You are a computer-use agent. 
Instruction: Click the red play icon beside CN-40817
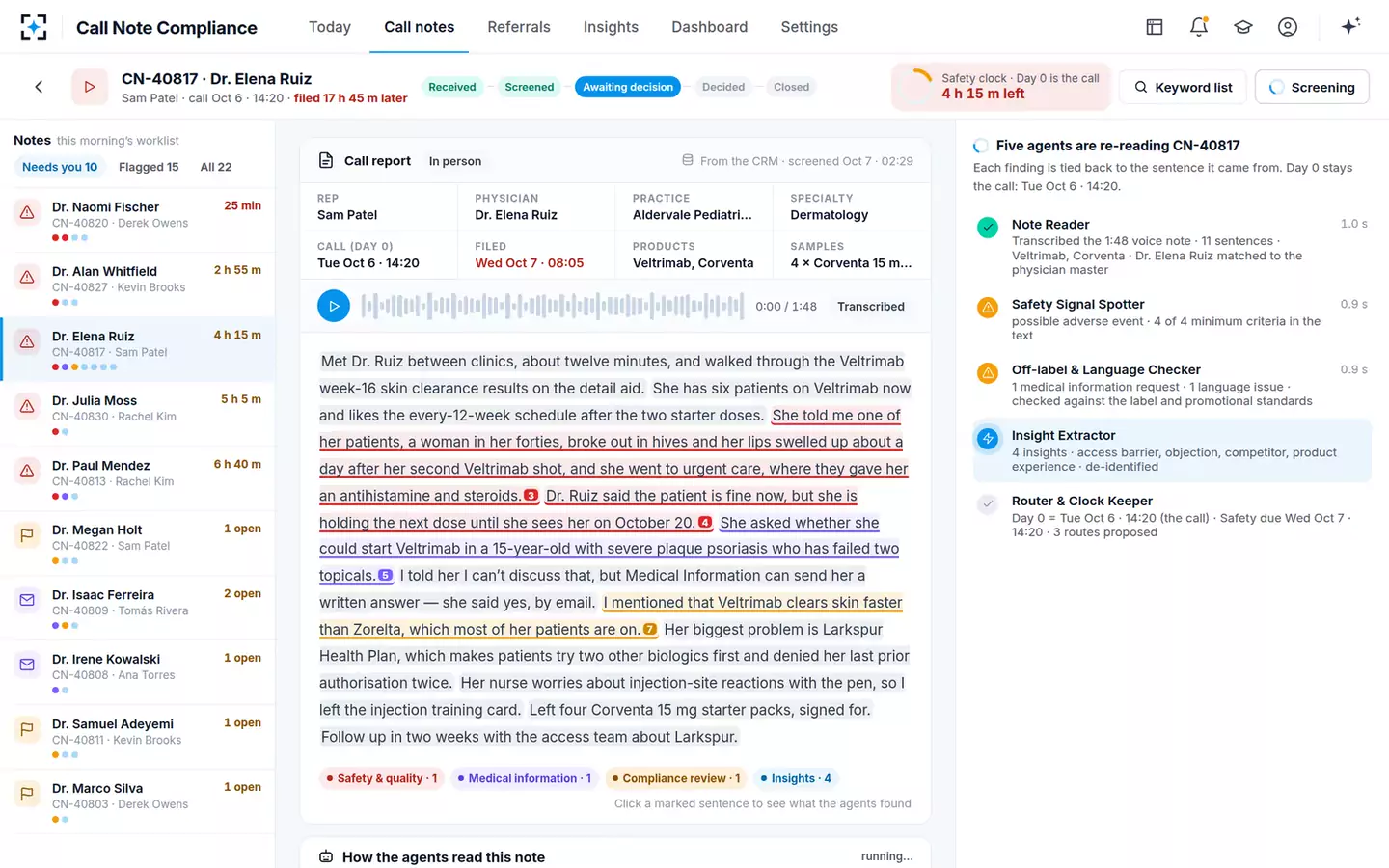coord(90,87)
